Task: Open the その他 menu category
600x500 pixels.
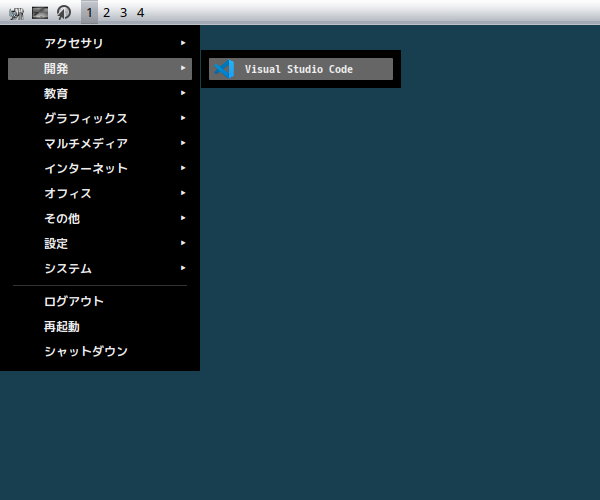Action: tap(100, 219)
